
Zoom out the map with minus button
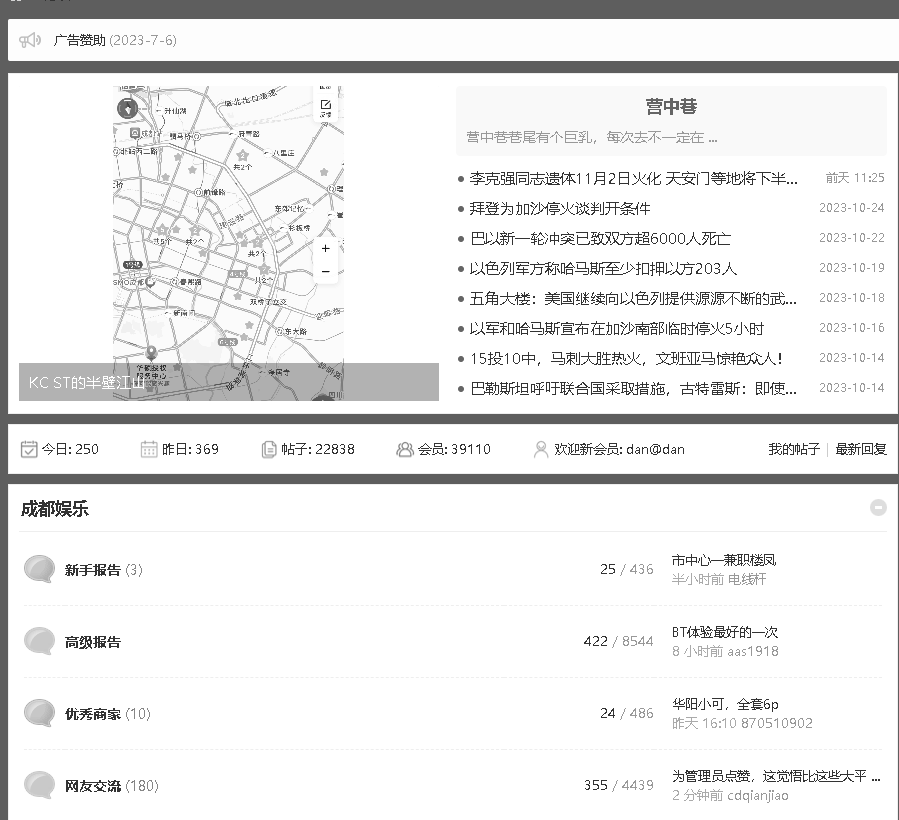(325, 271)
